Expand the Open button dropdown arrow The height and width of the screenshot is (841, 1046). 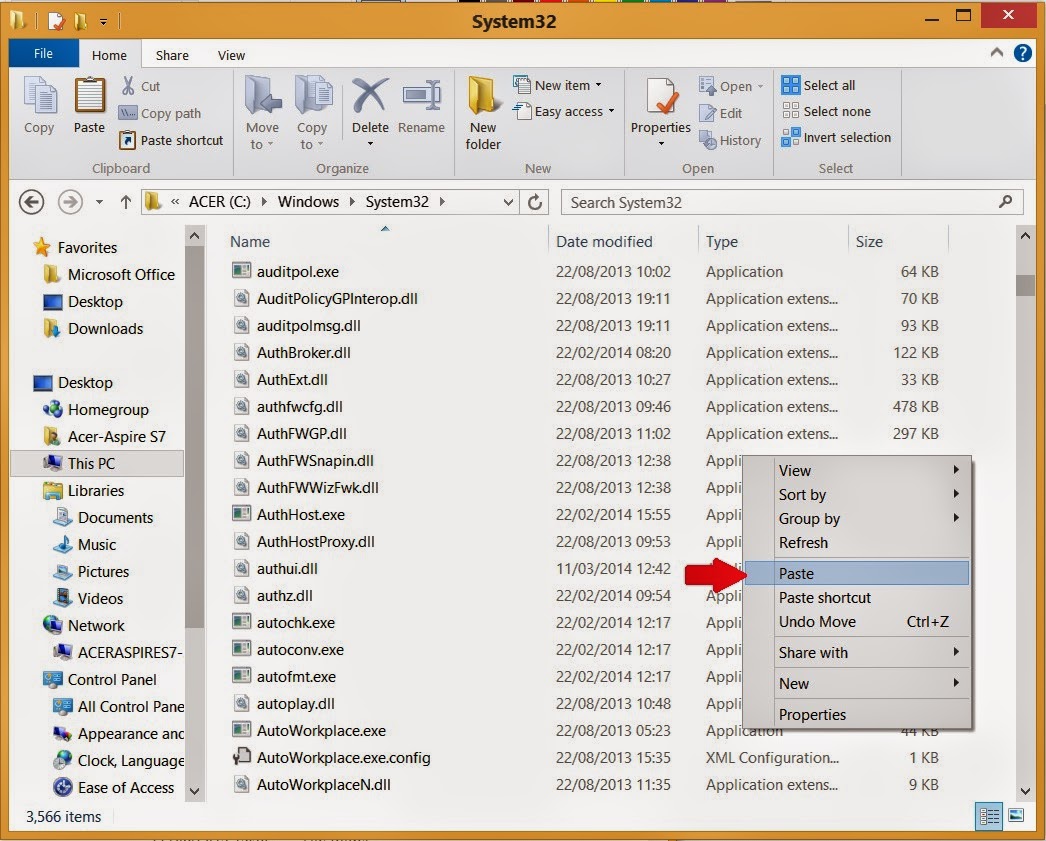[x=760, y=86]
